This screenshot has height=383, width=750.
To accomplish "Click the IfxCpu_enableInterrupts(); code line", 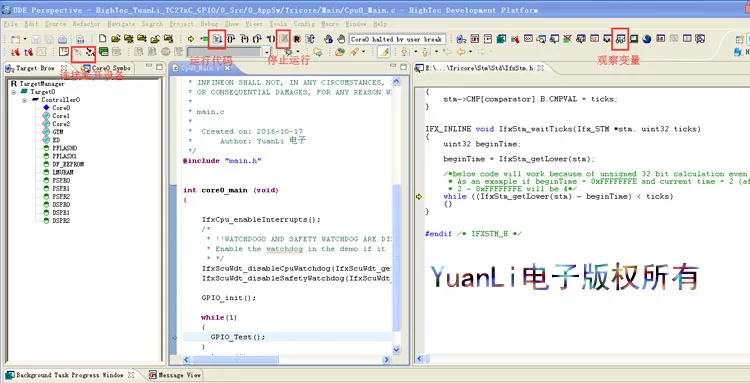I will [x=261, y=220].
